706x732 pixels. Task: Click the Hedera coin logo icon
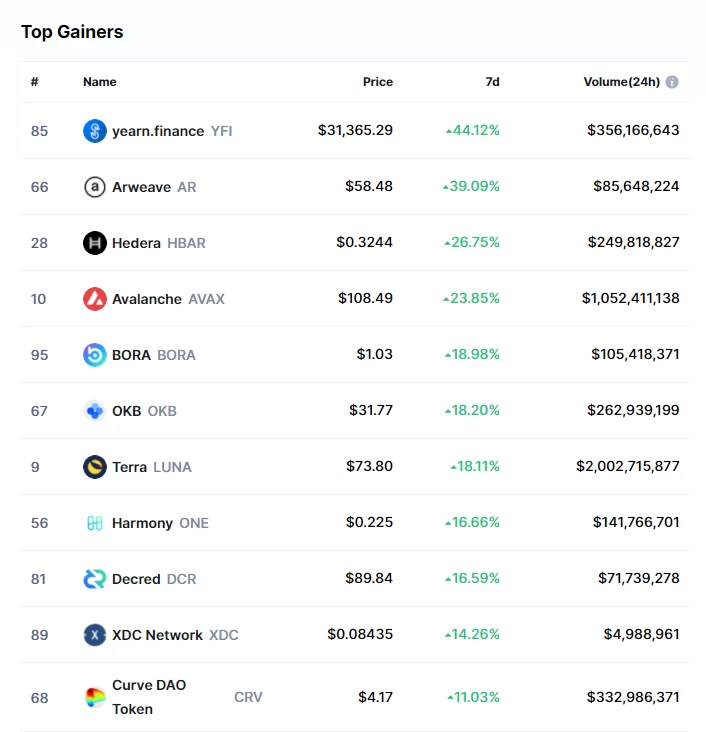coord(95,243)
